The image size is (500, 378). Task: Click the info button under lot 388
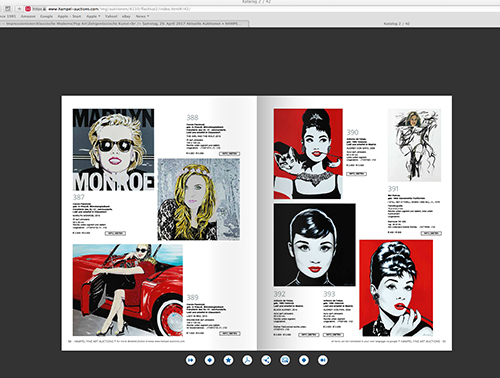click(x=229, y=154)
